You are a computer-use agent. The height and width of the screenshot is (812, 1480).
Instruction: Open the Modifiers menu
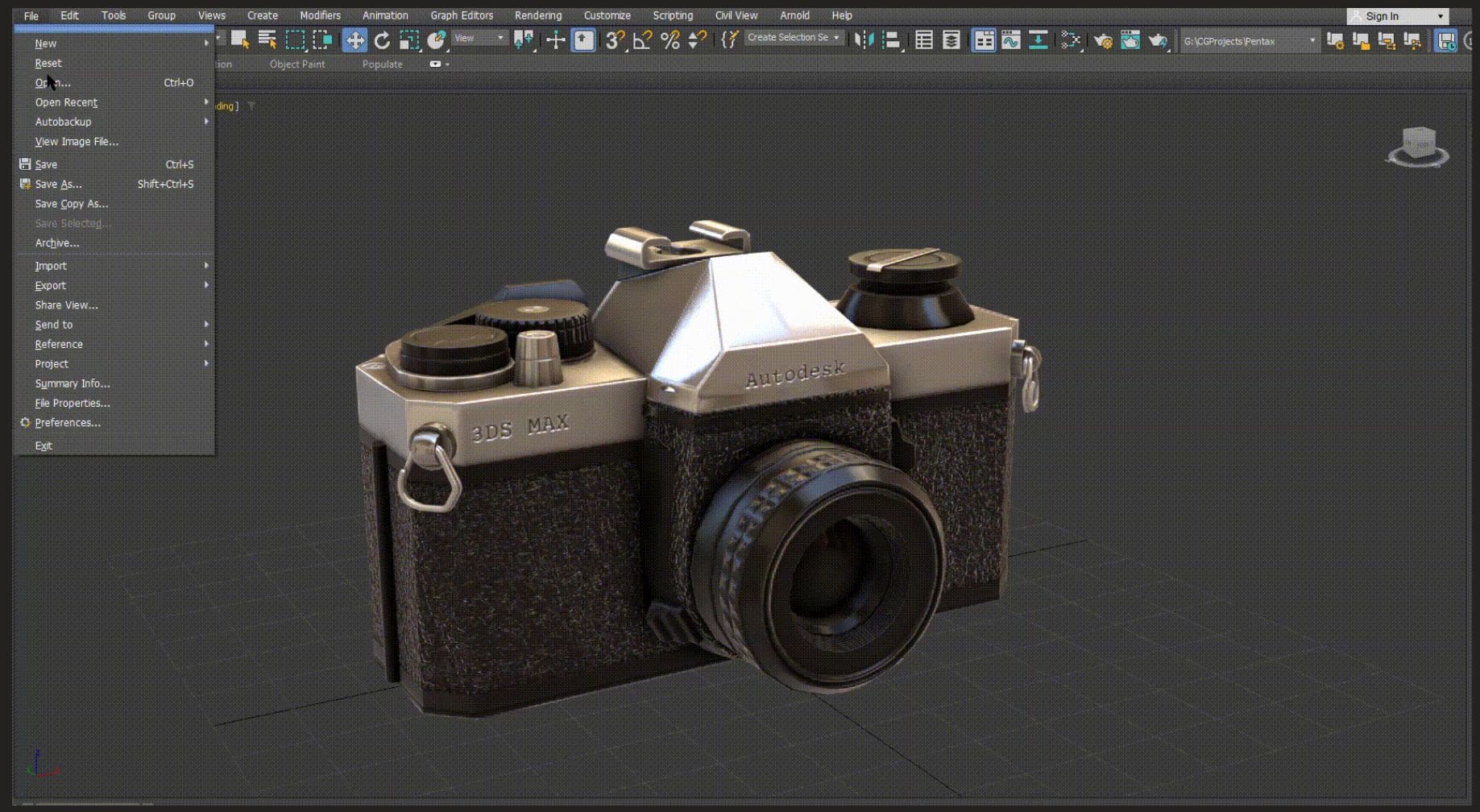click(320, 15)
